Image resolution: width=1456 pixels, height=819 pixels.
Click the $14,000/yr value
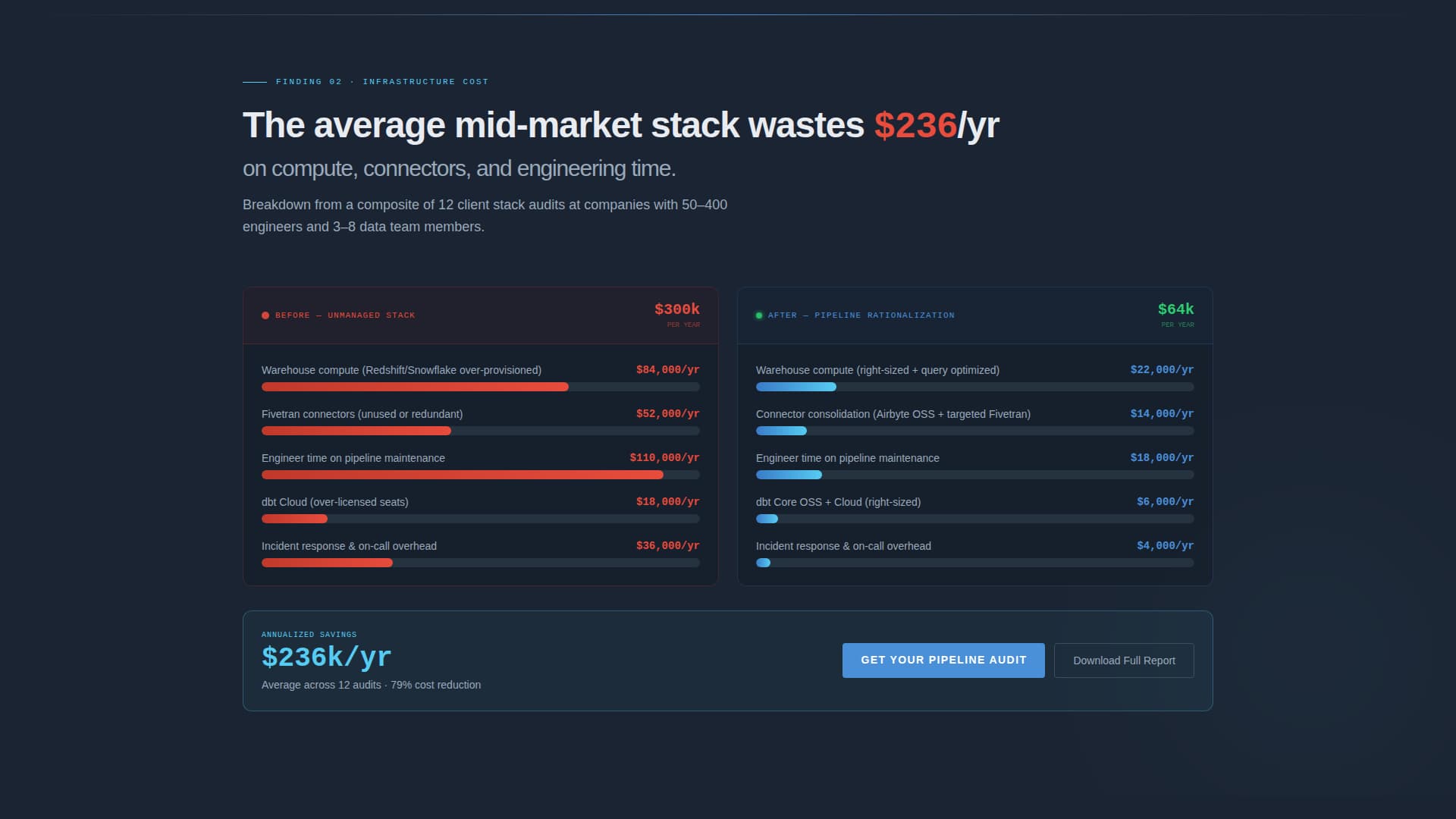(1162, 414)
